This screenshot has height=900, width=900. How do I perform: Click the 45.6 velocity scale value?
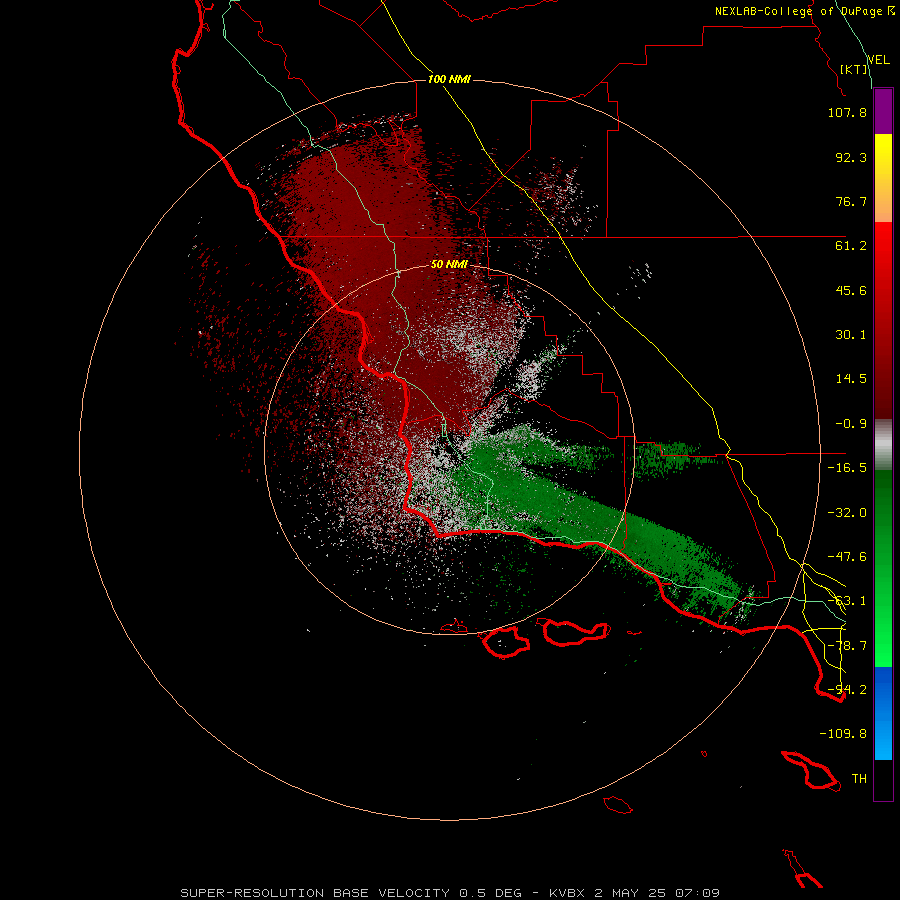coord(851,290)
